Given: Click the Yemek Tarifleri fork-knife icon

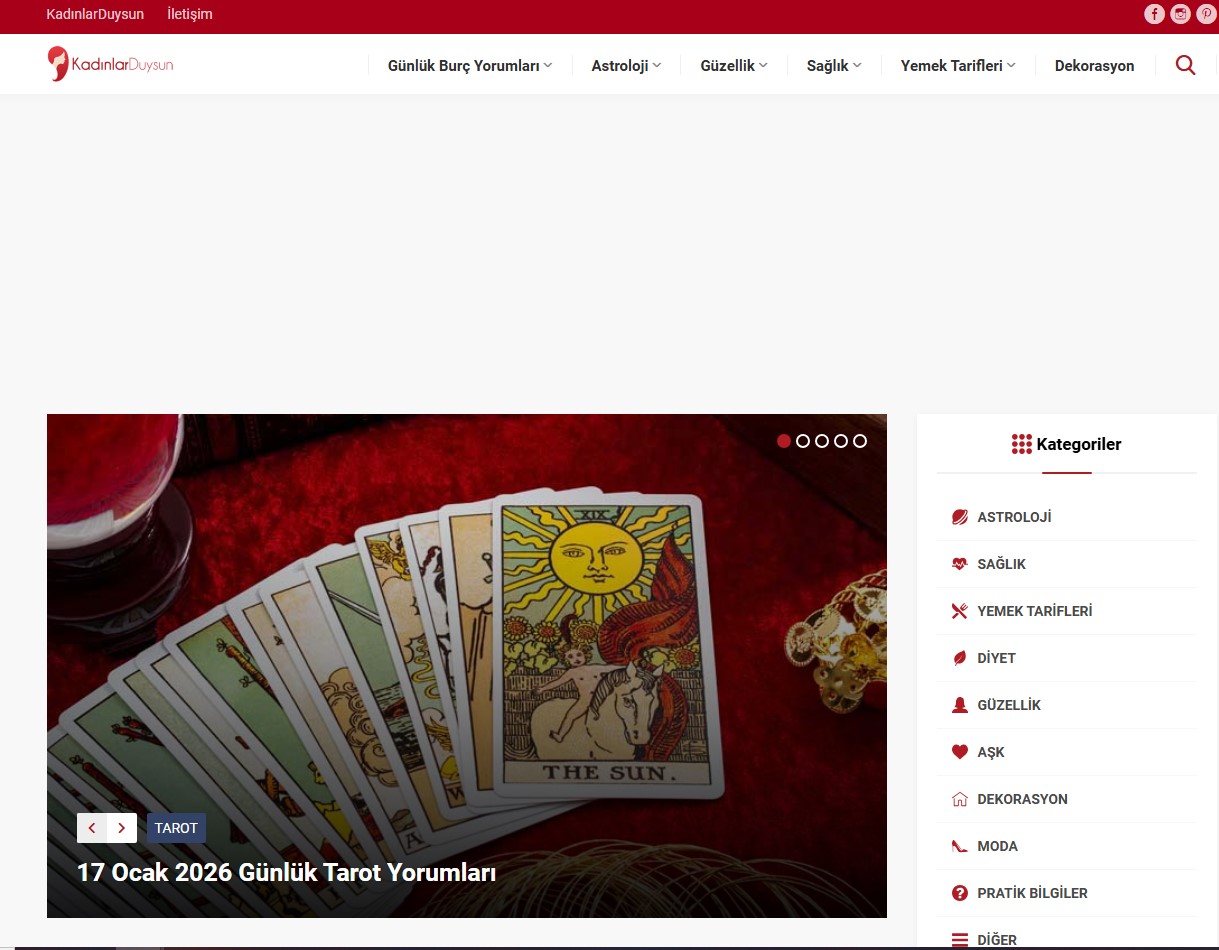Looking at the screenshot, I should pyautogui.click(x=959, y=611).
